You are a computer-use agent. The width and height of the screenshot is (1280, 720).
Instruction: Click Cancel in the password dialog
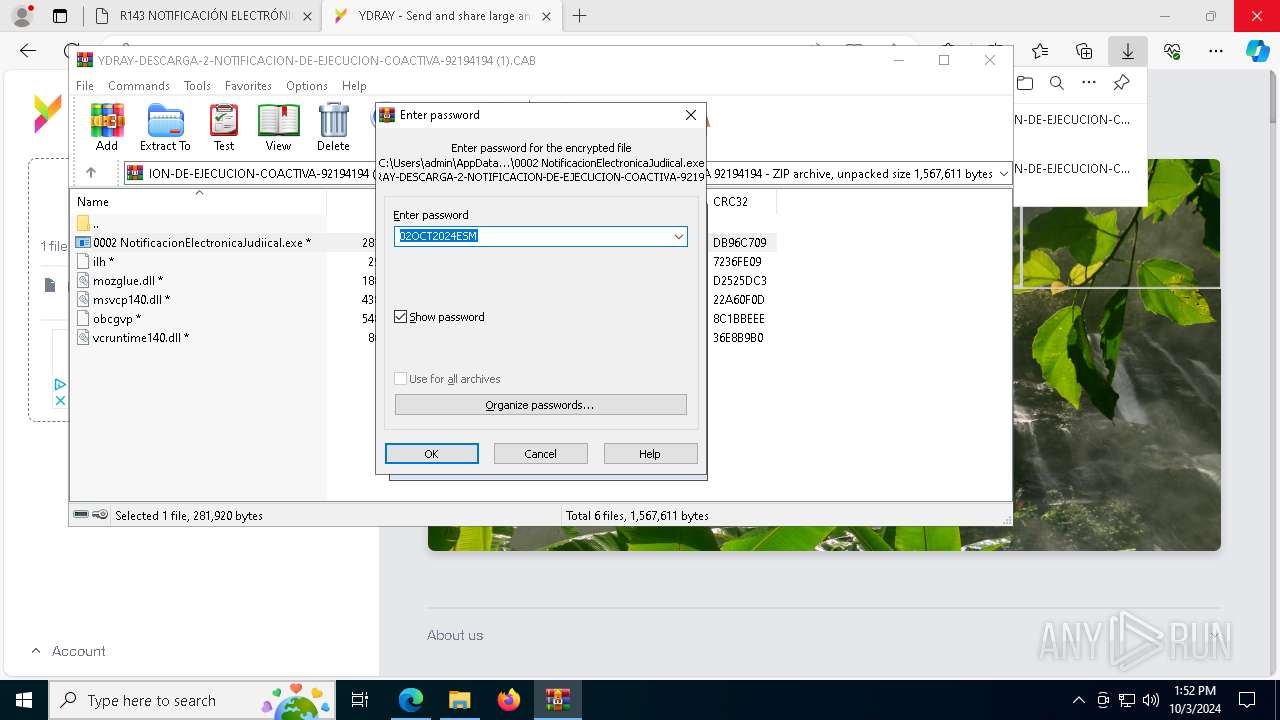(540, 454)
